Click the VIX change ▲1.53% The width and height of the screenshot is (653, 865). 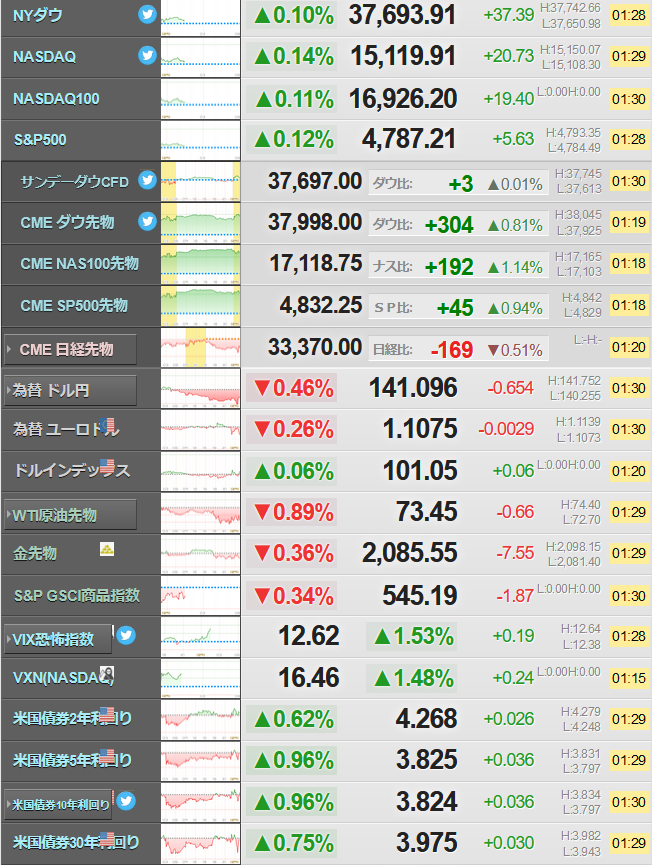pyautogui.click(x=413, y=637)
